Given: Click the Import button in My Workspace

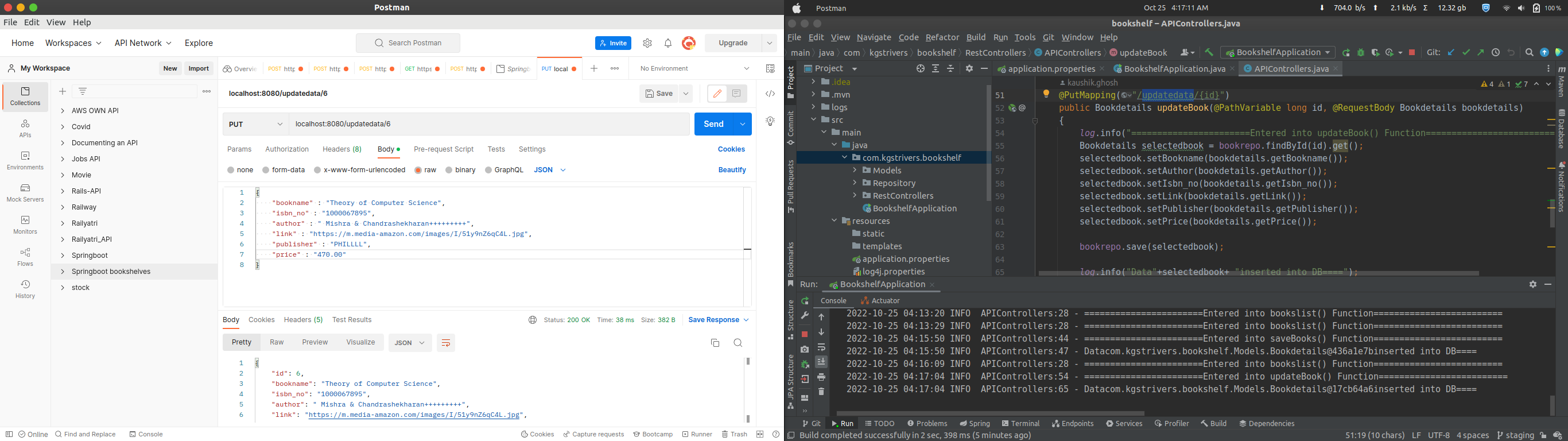Looking at the screenshot, I should [199, 69].
